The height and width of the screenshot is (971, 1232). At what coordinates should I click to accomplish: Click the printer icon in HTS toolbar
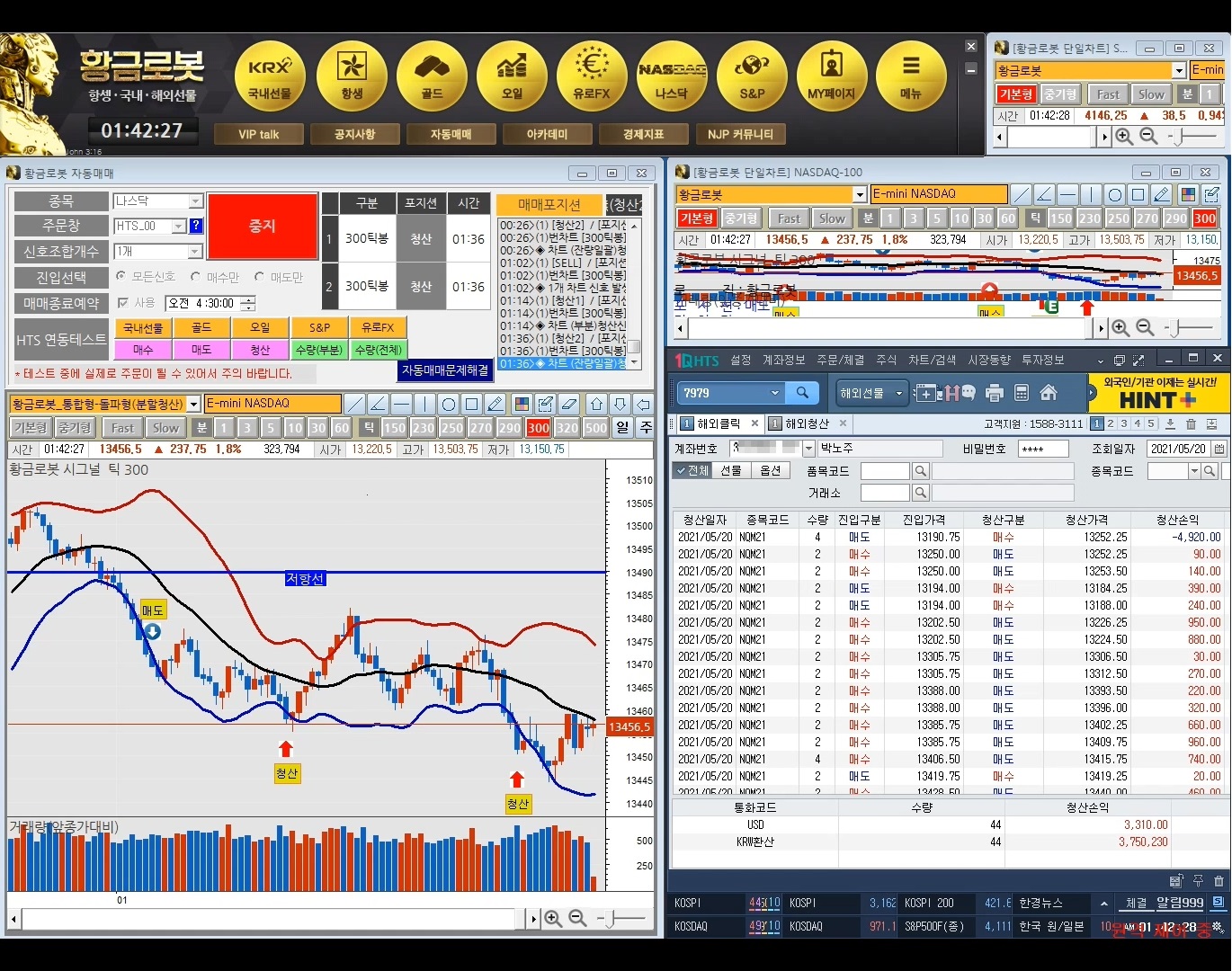click(994, 393)
